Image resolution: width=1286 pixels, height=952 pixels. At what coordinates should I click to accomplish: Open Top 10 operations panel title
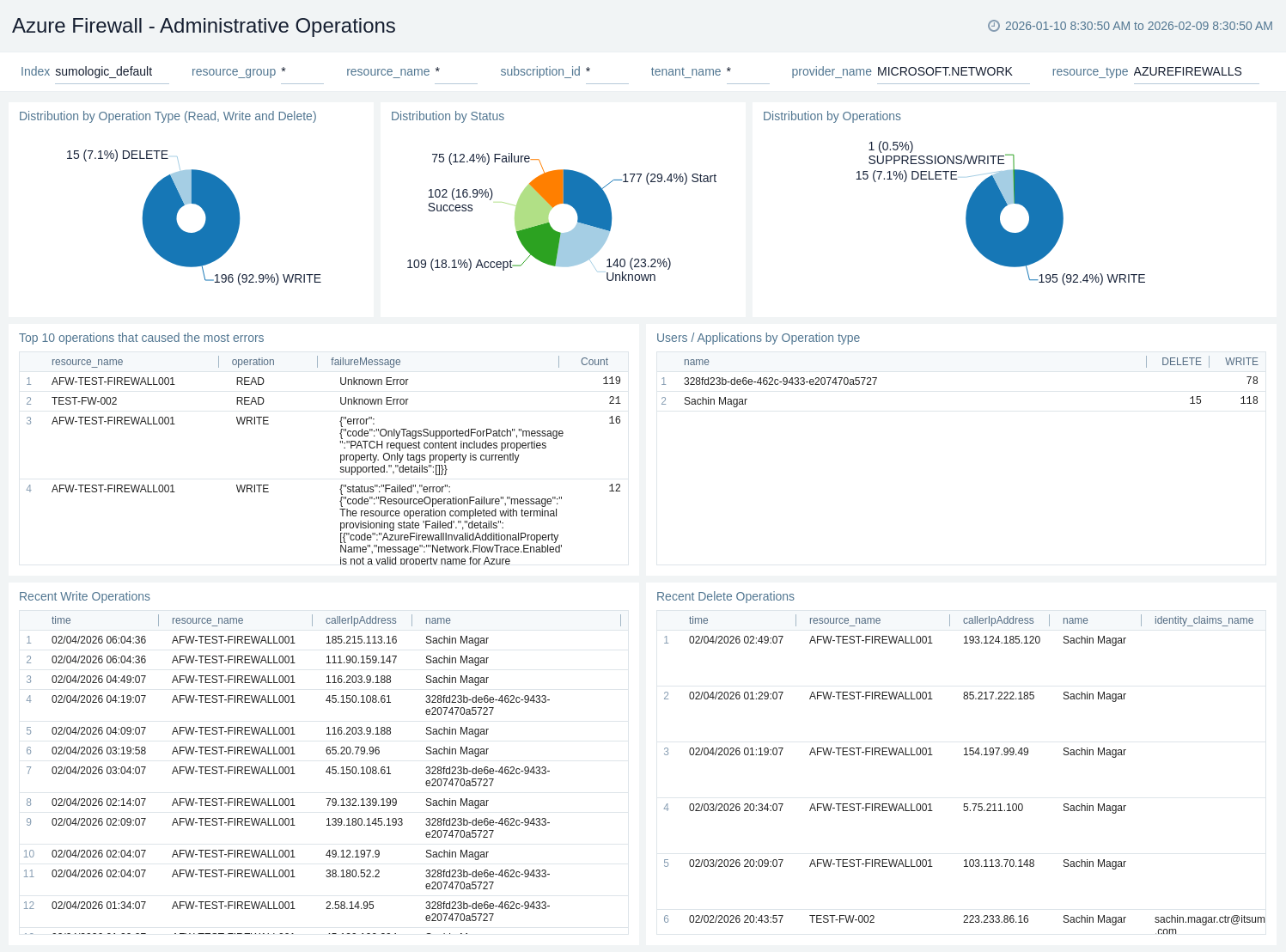tap(141, 338)
